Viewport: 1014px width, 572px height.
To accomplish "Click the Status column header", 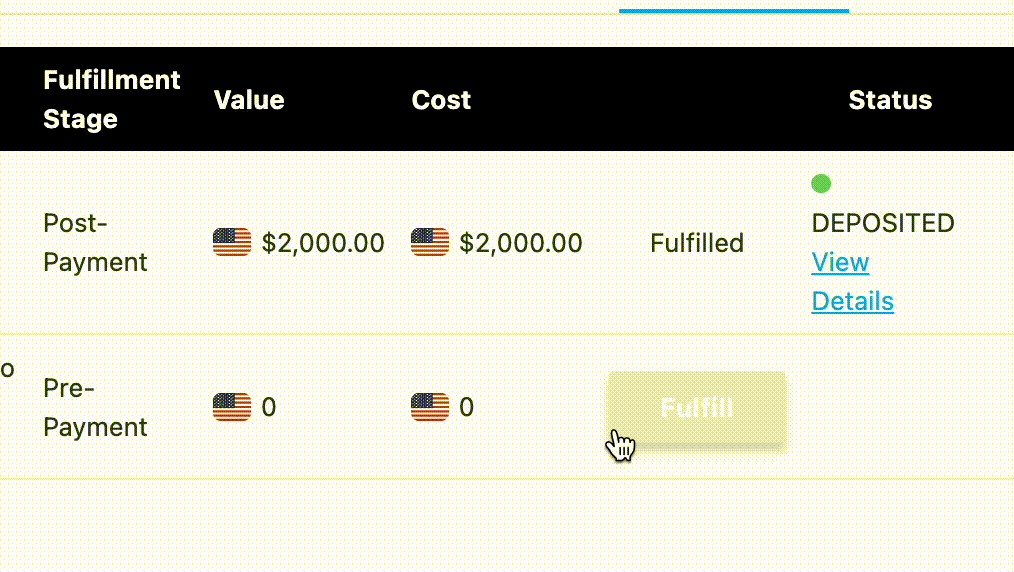I will 890,100.
